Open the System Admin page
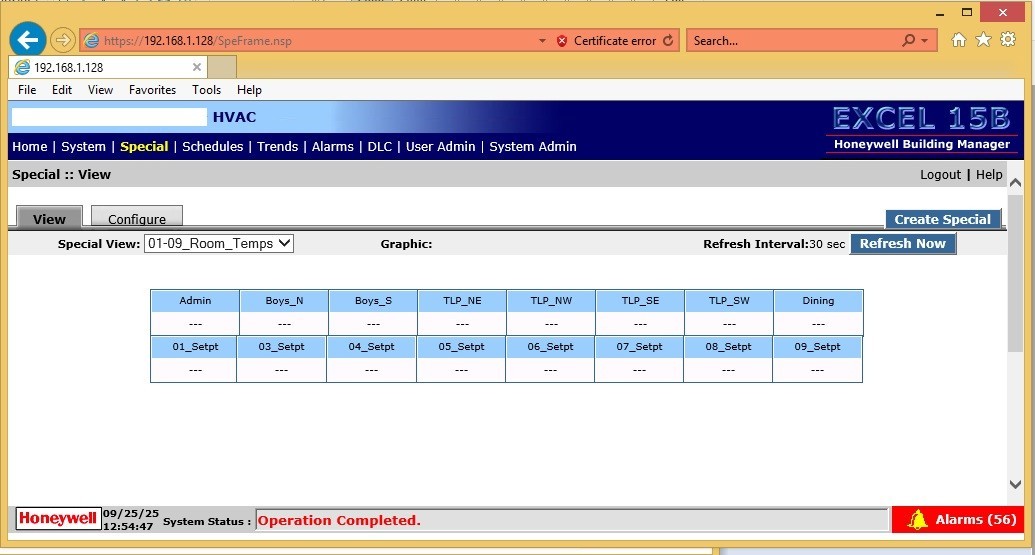 point(533,147)
